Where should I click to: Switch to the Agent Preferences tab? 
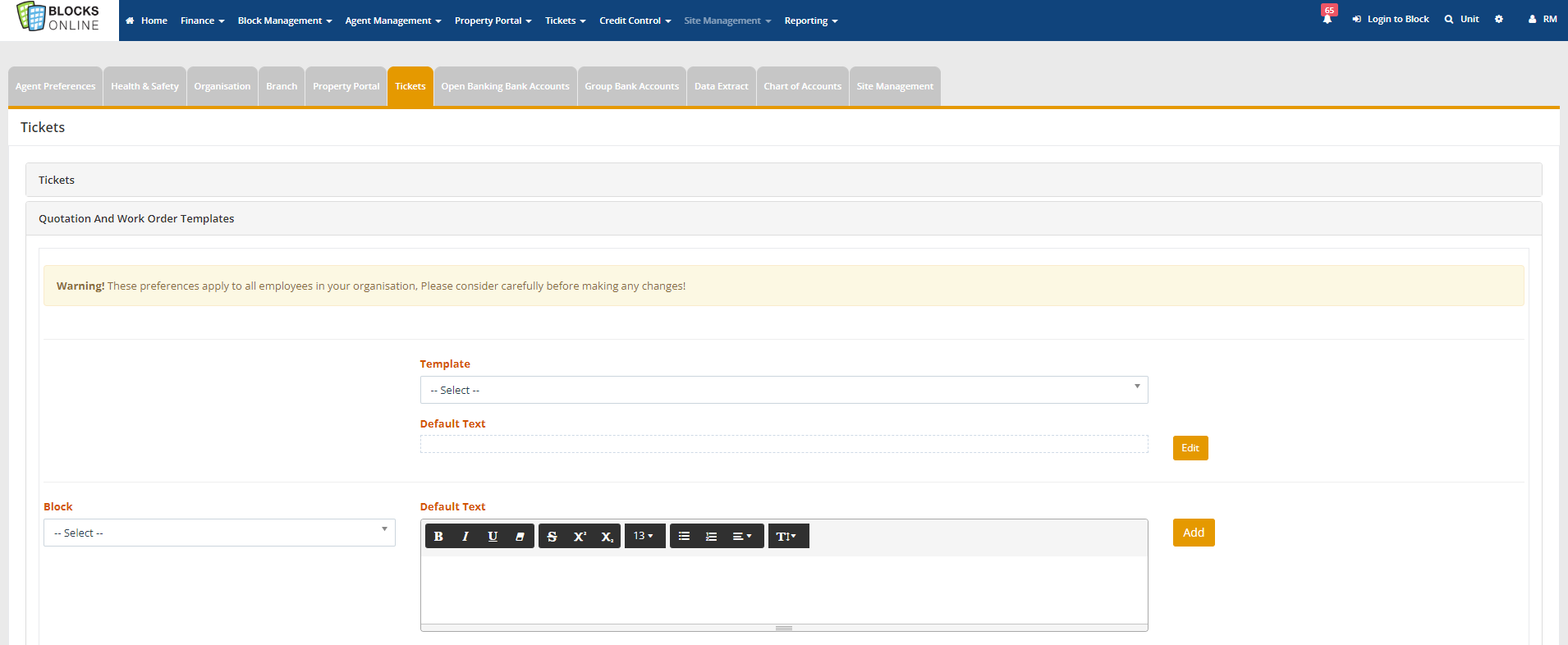(55, 86)
